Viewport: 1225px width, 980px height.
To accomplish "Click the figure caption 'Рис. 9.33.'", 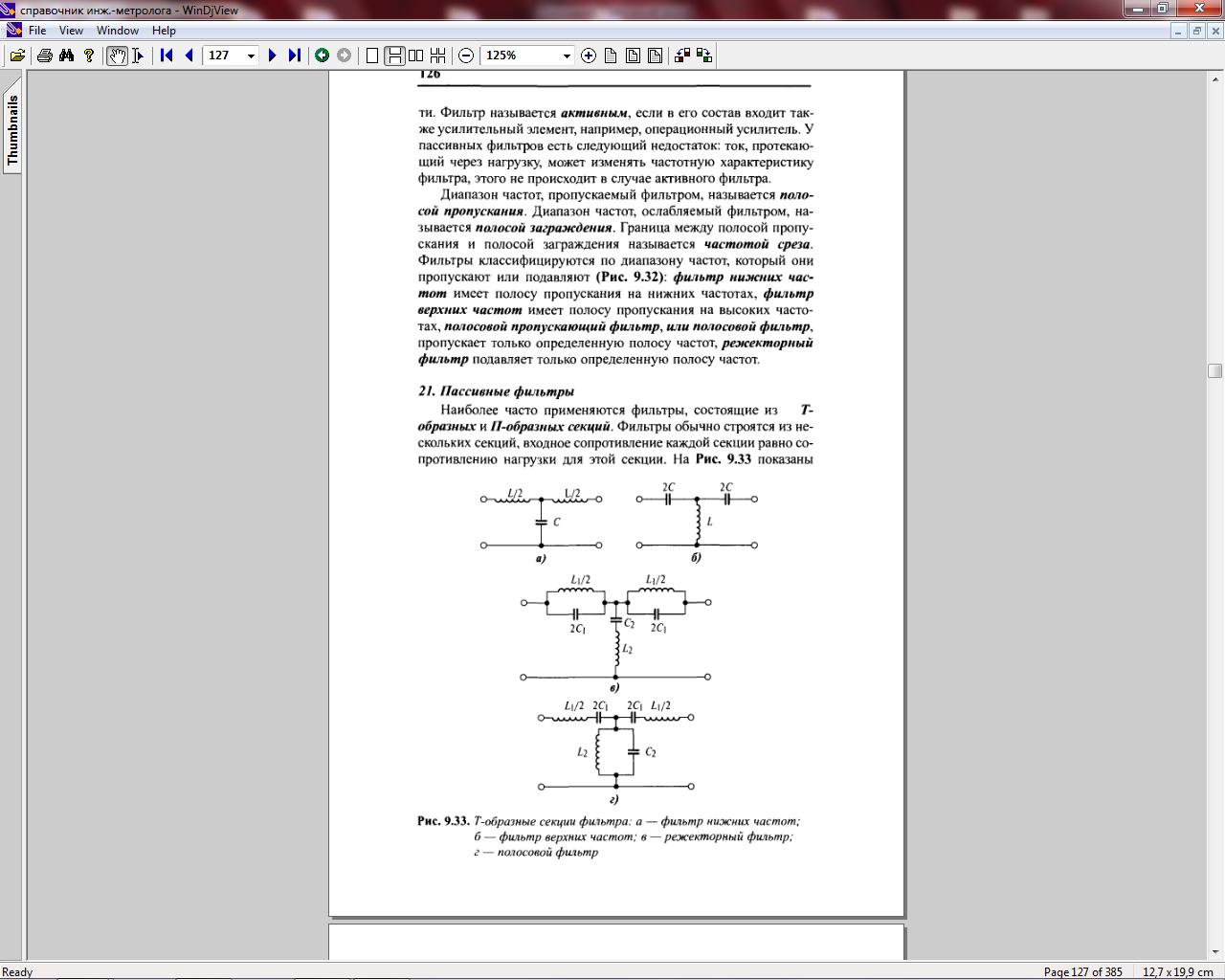I will pos(443,821).
